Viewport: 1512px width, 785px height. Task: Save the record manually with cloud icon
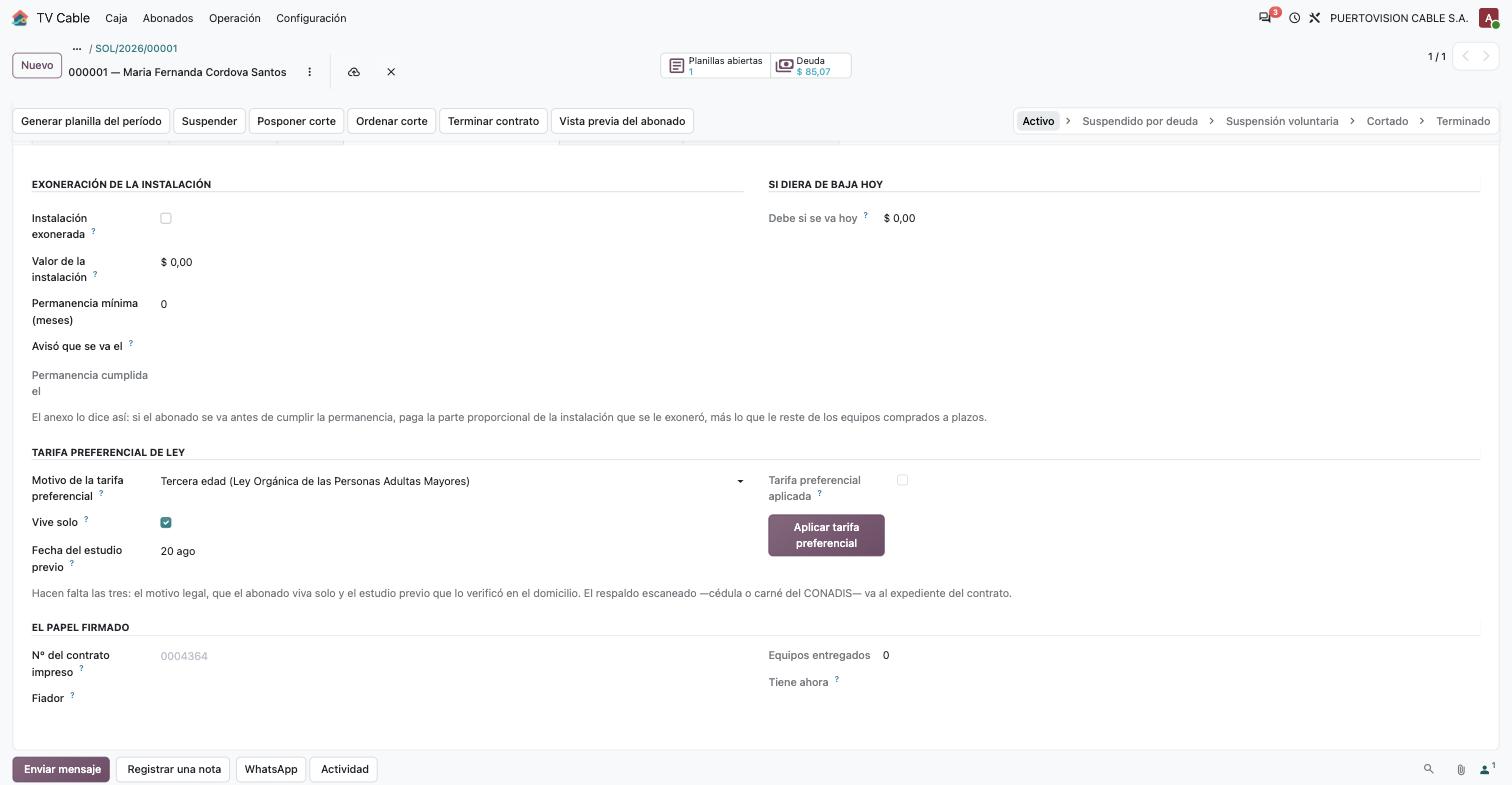pos(354,72)
